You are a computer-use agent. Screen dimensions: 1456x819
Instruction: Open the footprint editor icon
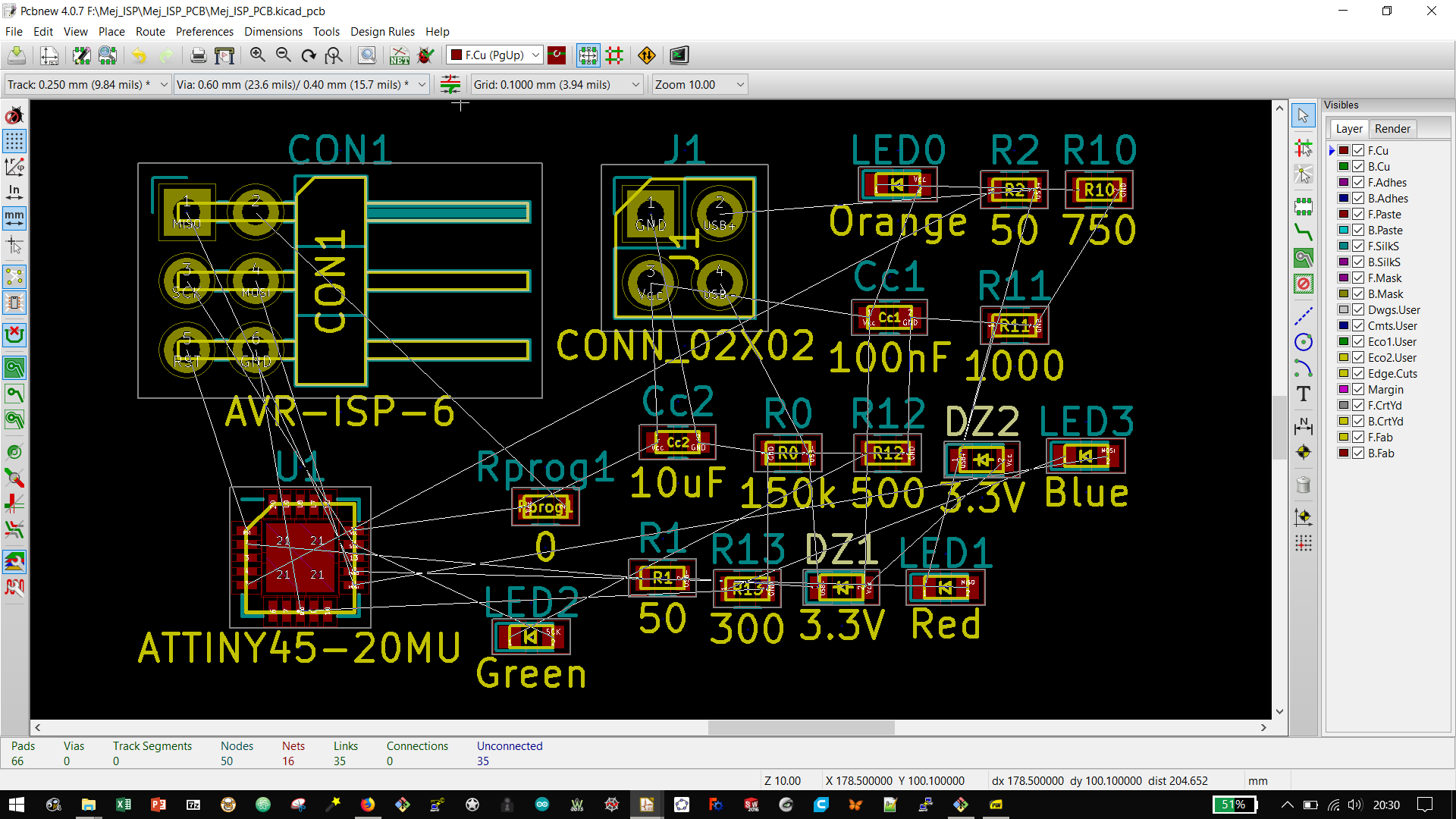(81, 55)
